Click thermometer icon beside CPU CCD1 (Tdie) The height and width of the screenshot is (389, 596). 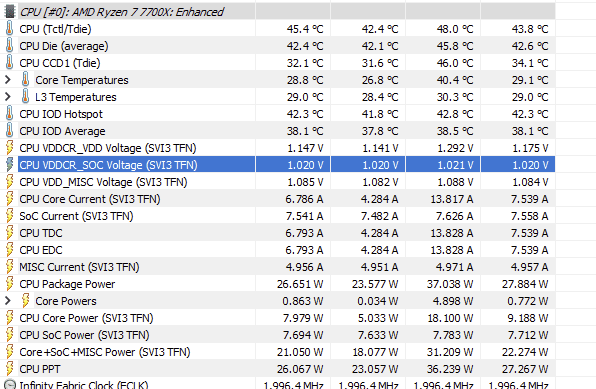tap(10, 63)
